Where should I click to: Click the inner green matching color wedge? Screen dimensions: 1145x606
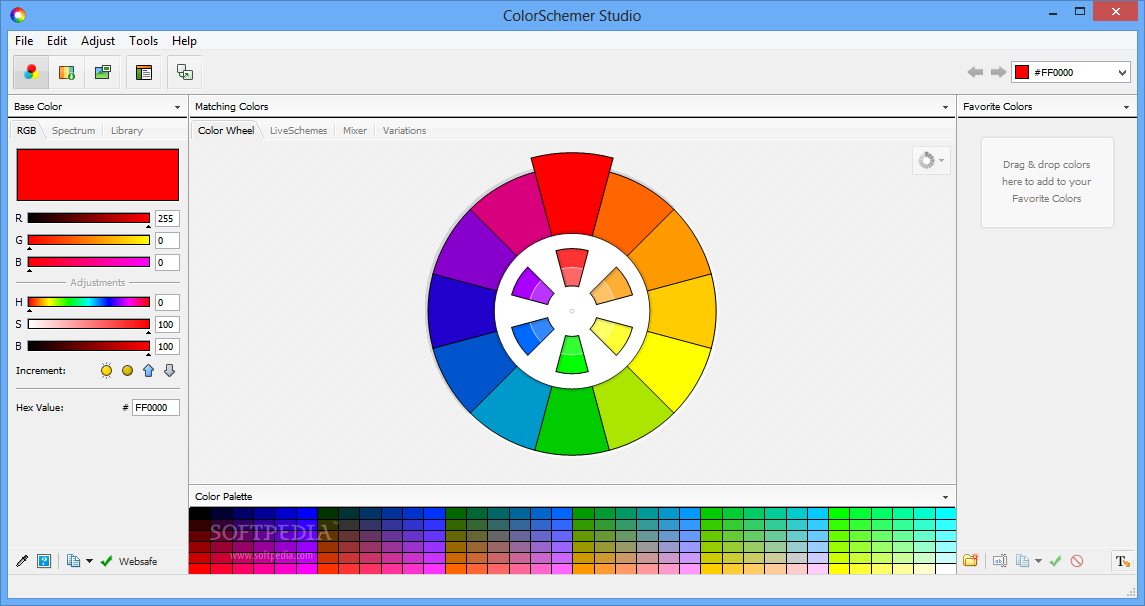click(572, 356)
